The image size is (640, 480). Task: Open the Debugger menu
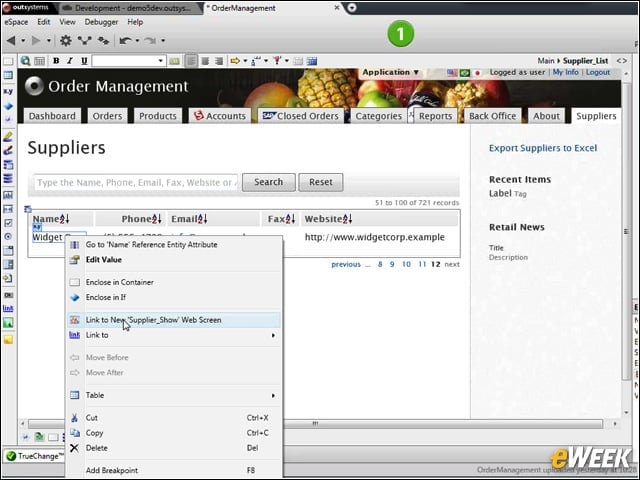coord(101,22)
